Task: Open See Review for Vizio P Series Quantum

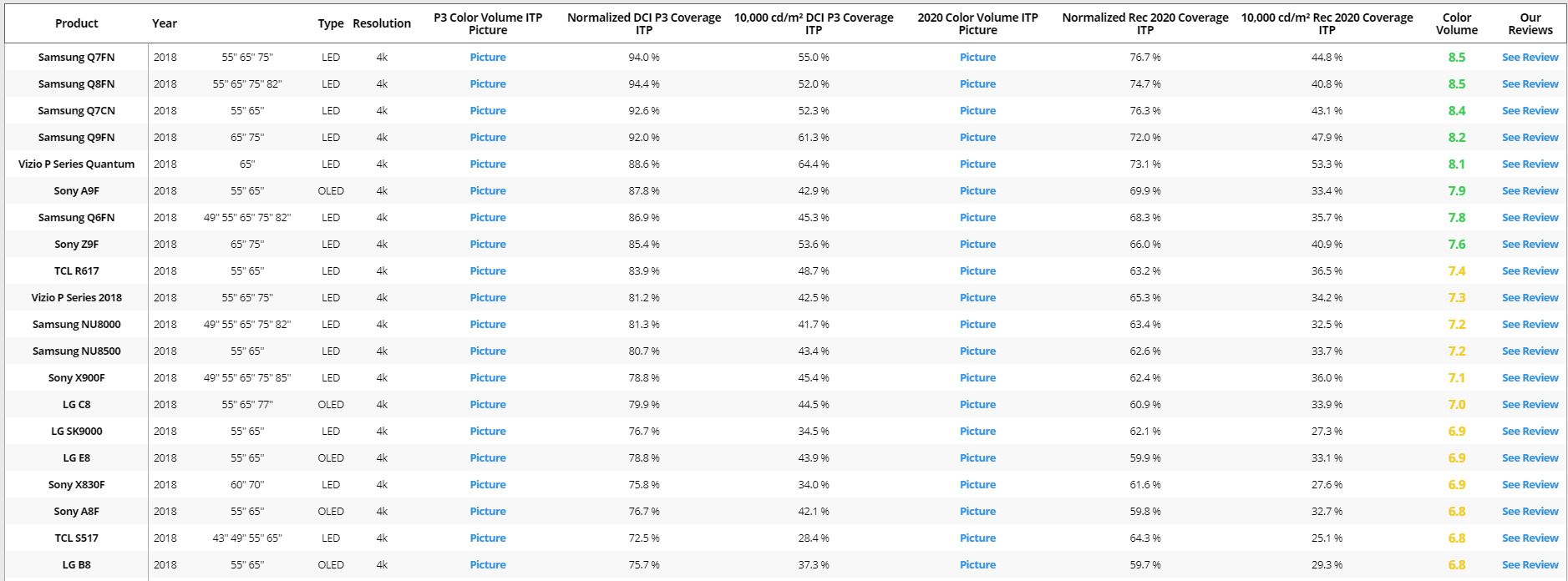Action: click(x=1530, y=164)
